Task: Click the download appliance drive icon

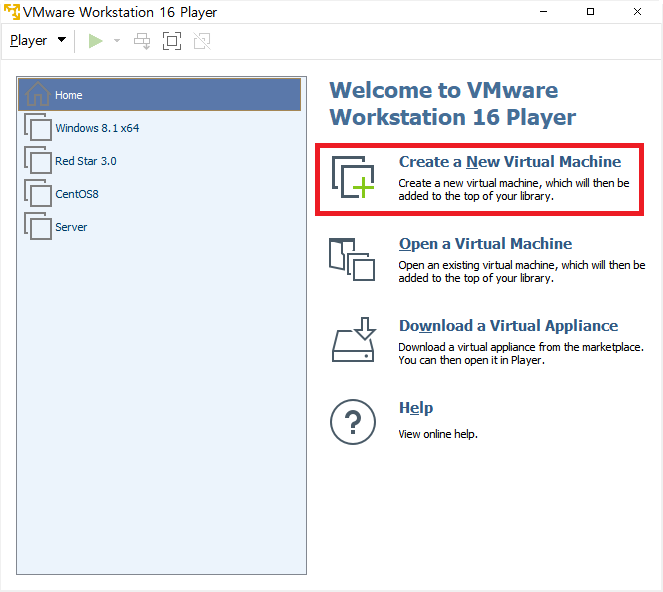Action: point(353,340)
